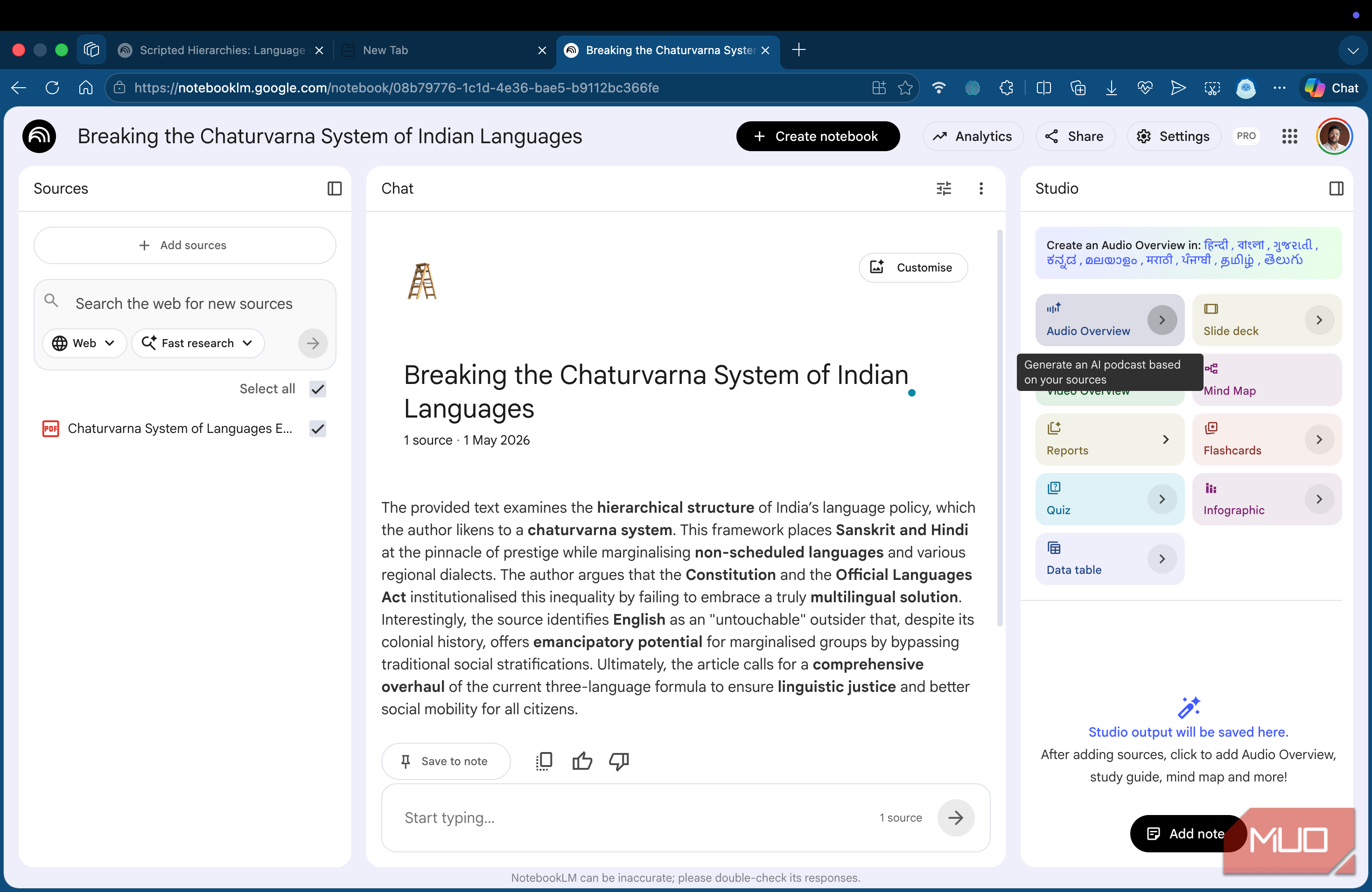This screenshot has width=1372, height=892.
Task: Select Hindi audio overview language link
Action: [x=1216, y=245]
